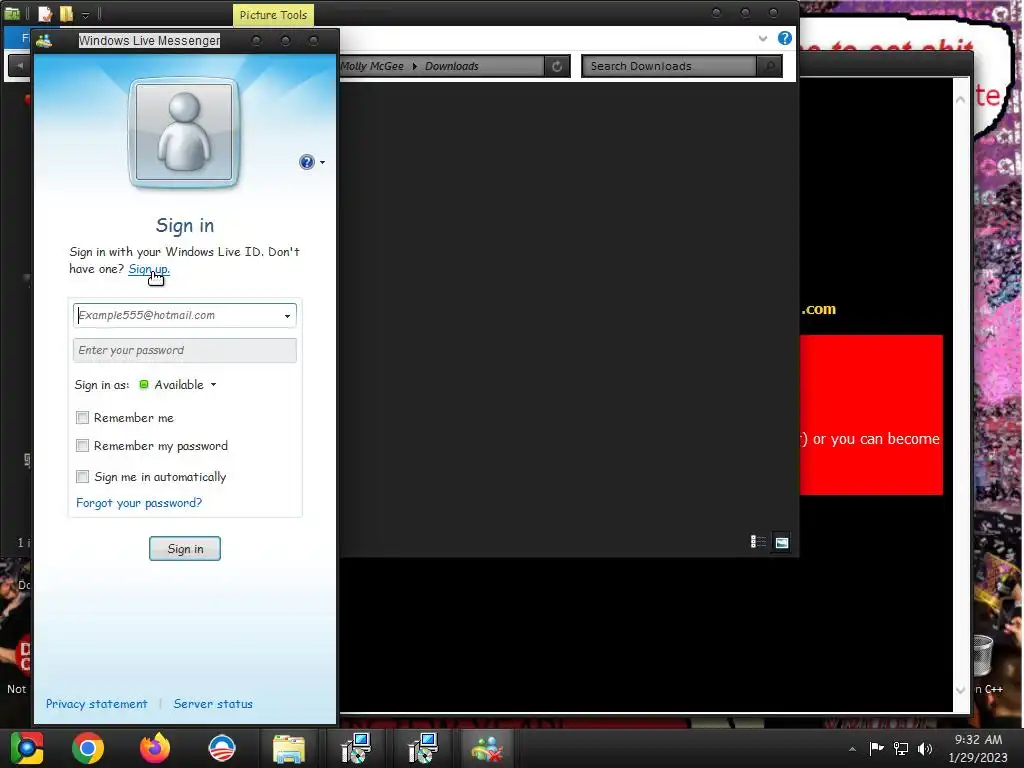Open the Server status link

click(213, 704)
